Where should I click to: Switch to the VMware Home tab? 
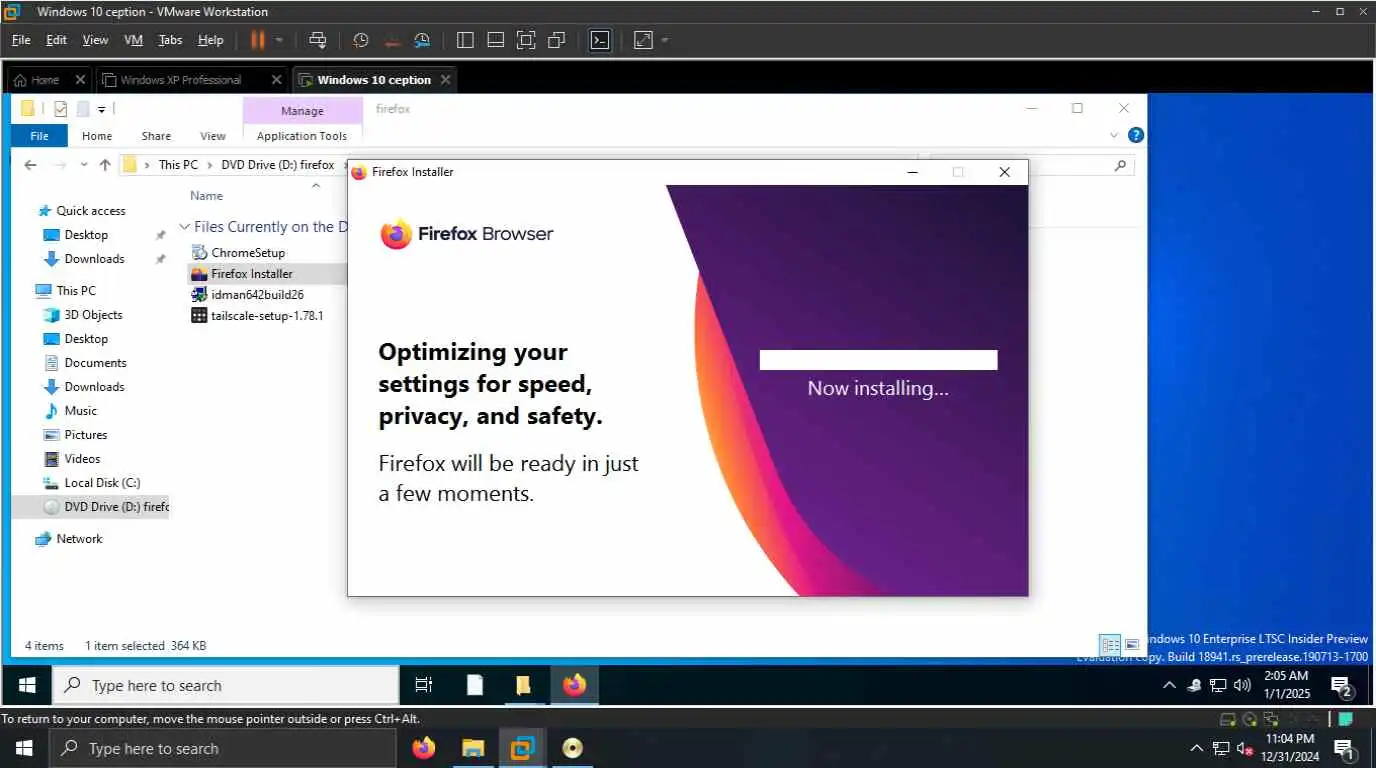pyautogui.click(x=45, y=80)
